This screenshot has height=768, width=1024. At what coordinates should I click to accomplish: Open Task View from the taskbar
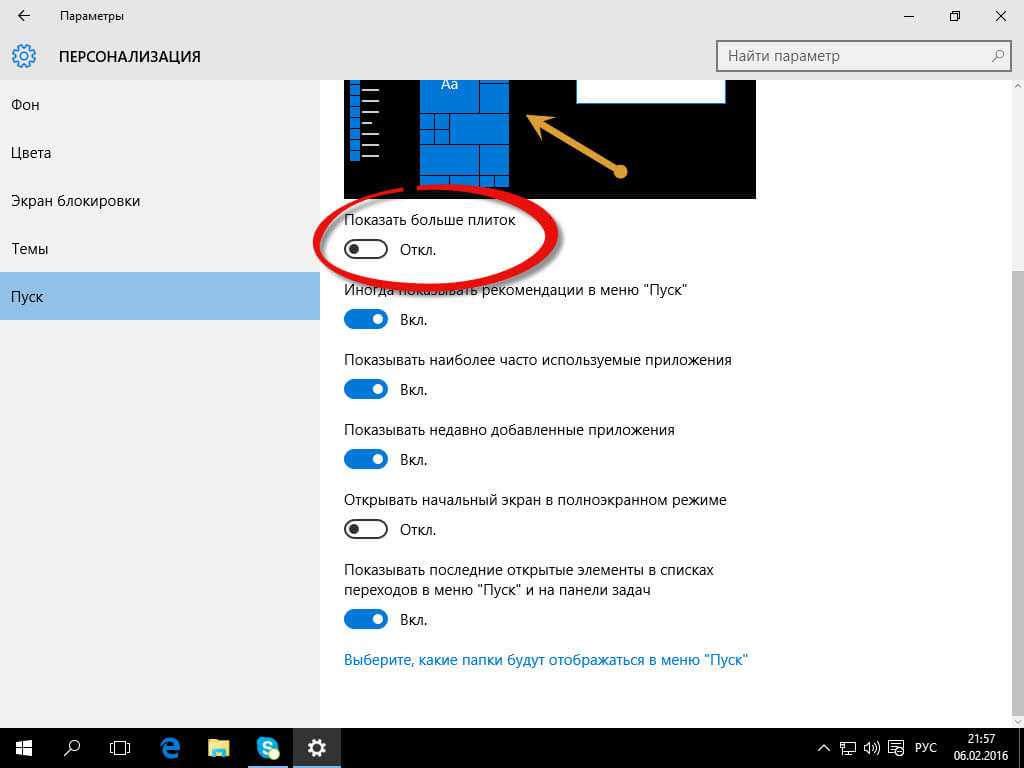coord(120,747)
